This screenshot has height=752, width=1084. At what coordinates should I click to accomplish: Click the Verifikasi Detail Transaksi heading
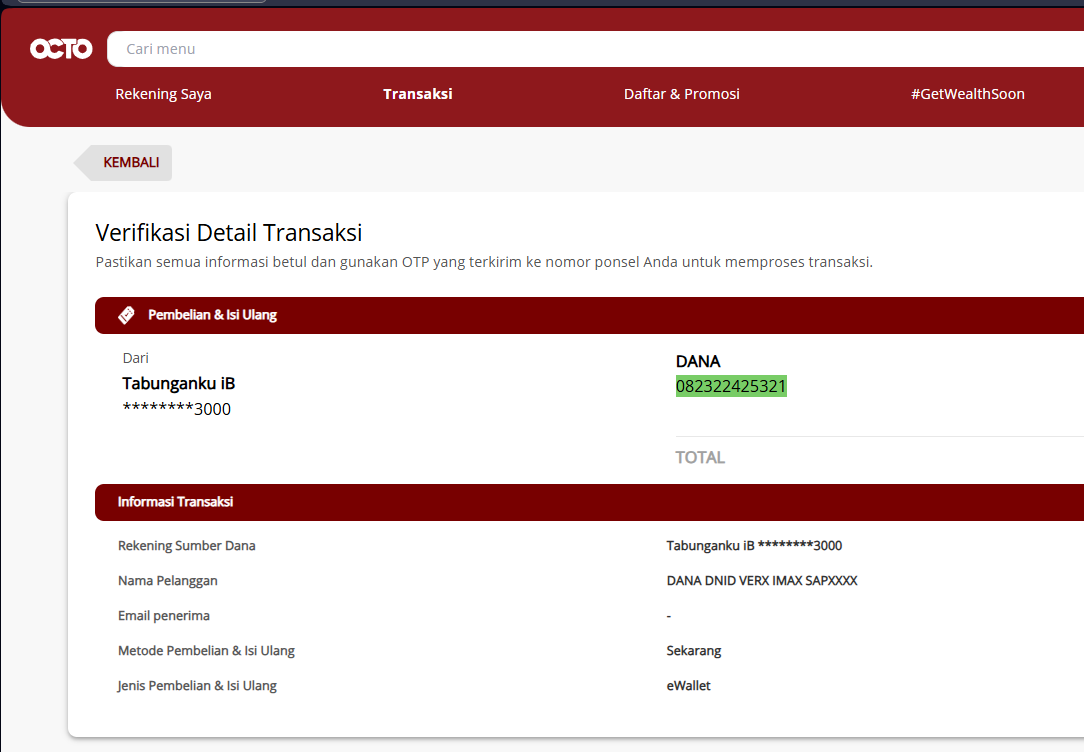pyautogui.click(x=229, y=233)
